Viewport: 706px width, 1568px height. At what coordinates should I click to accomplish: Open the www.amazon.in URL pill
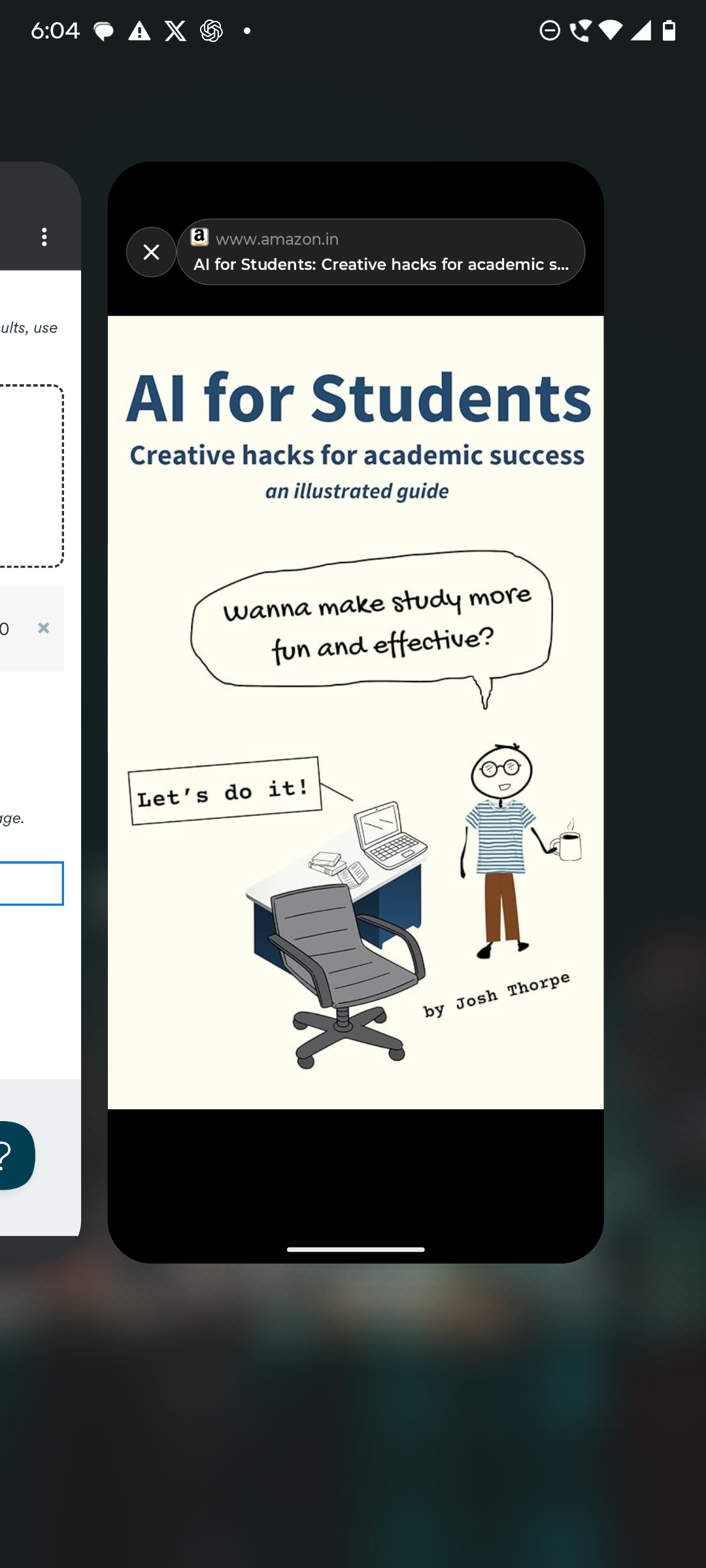click(x=380, y=252)
